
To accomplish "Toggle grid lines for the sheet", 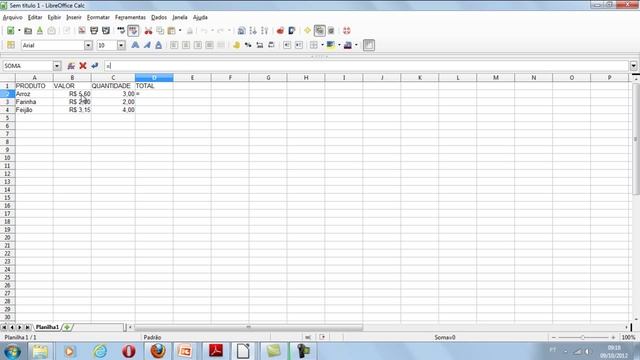I will (369, 45).
